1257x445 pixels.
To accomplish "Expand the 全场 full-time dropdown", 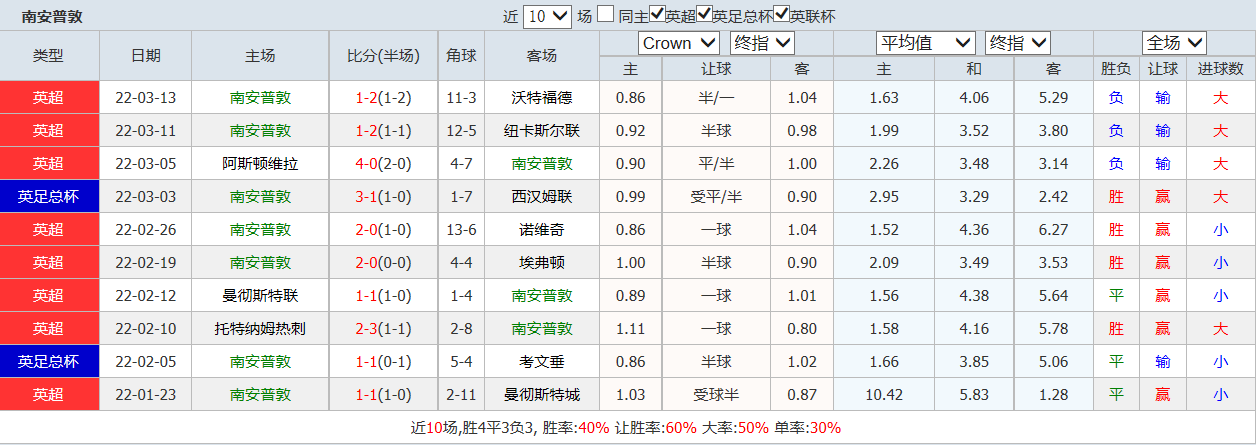I will (1174, 43).
